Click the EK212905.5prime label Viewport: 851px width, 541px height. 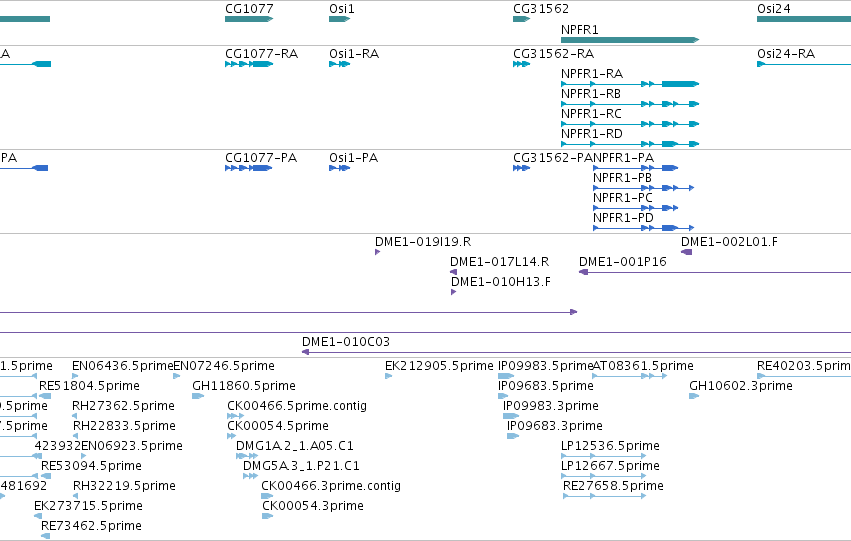(439, 366)
